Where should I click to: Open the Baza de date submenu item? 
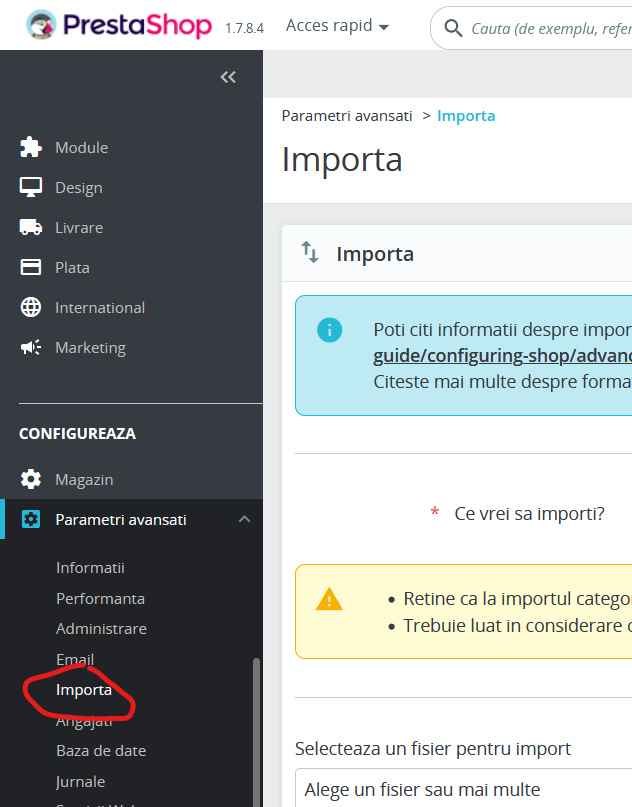(x=101, y=750)
